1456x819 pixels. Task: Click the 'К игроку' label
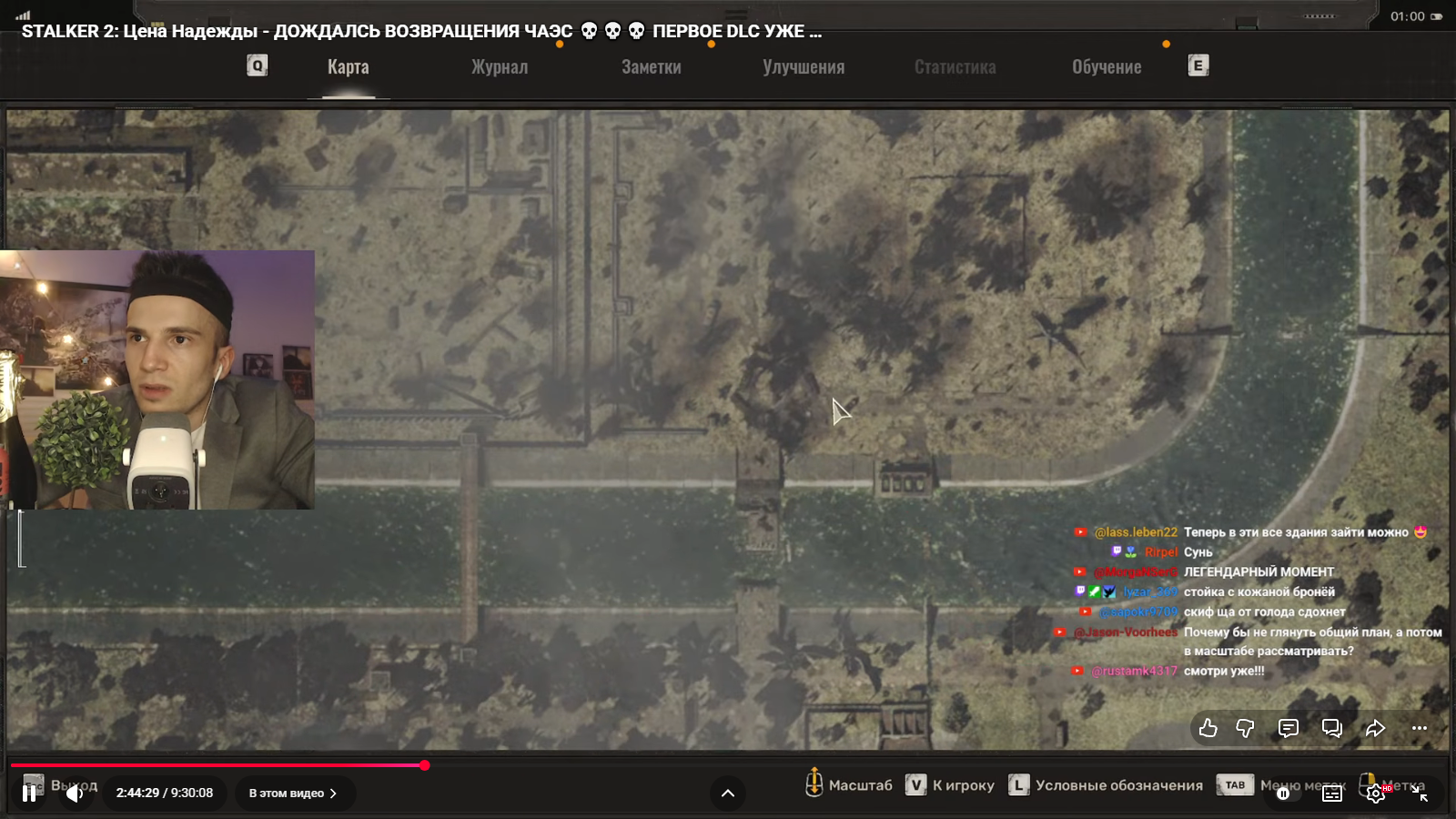coord(964,785)
